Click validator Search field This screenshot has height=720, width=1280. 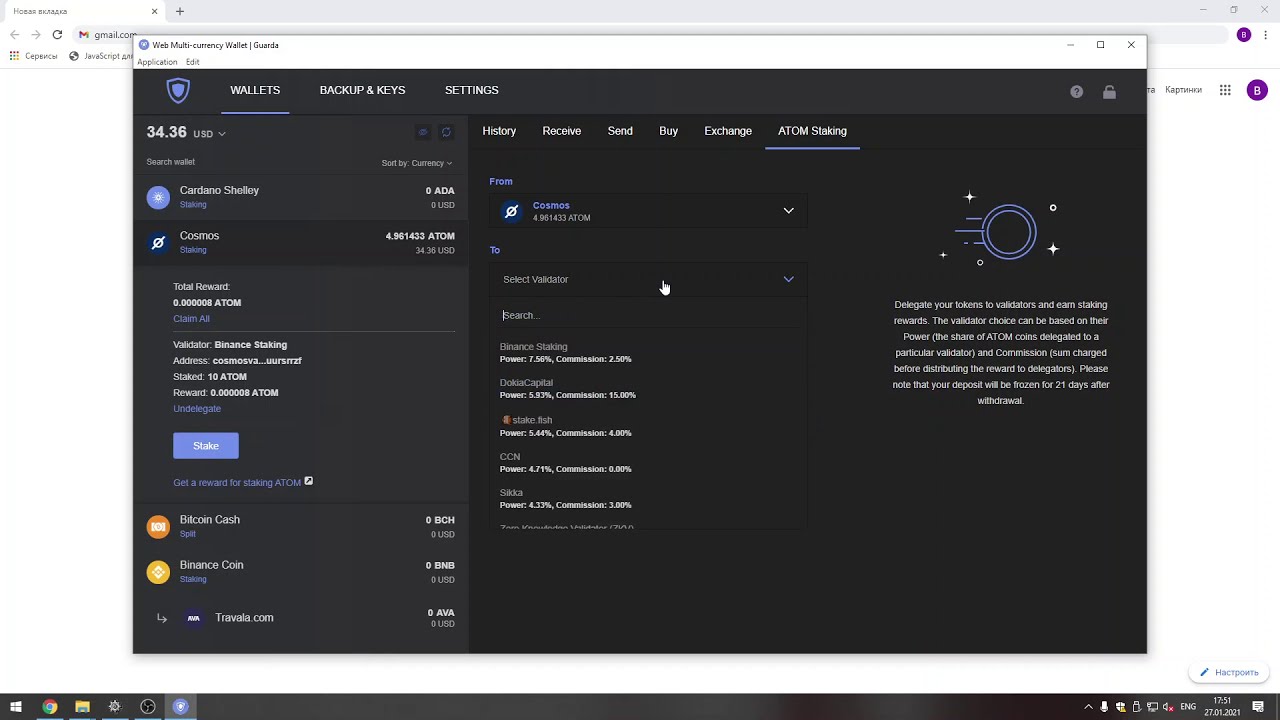tap(647, 316)
